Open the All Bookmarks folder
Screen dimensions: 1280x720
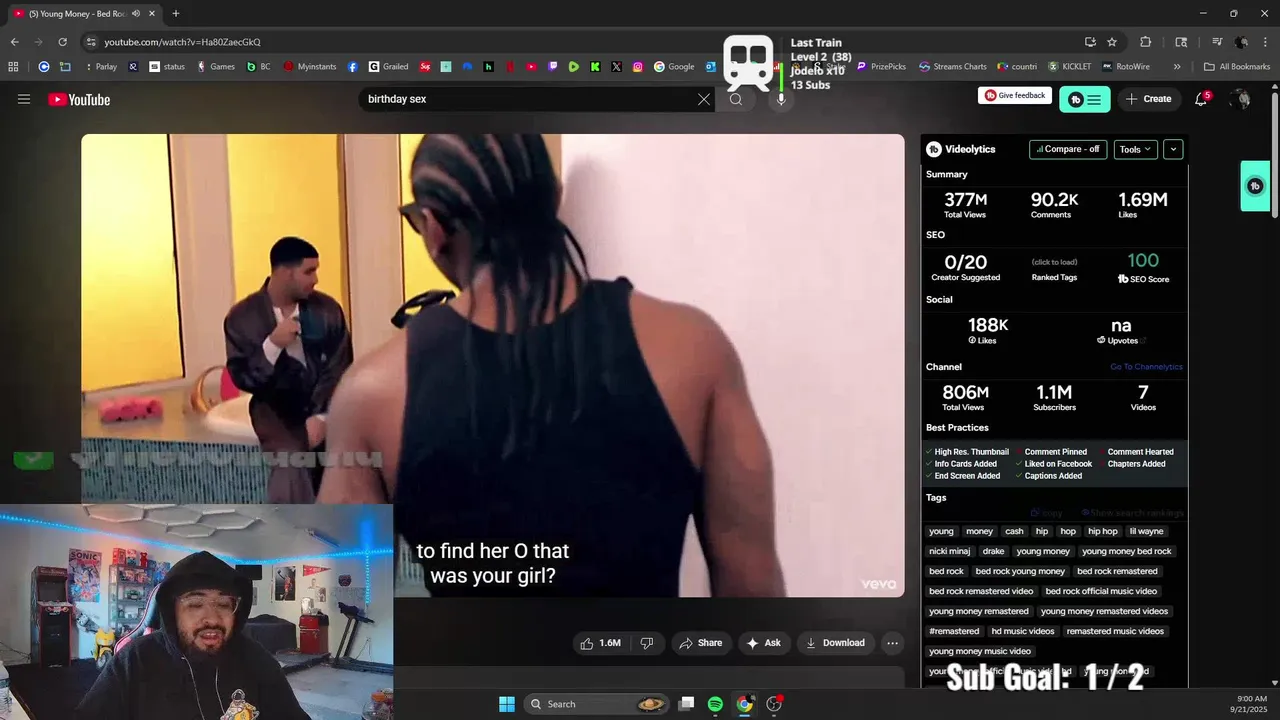pyautogui.click(x=1237, y=67)
